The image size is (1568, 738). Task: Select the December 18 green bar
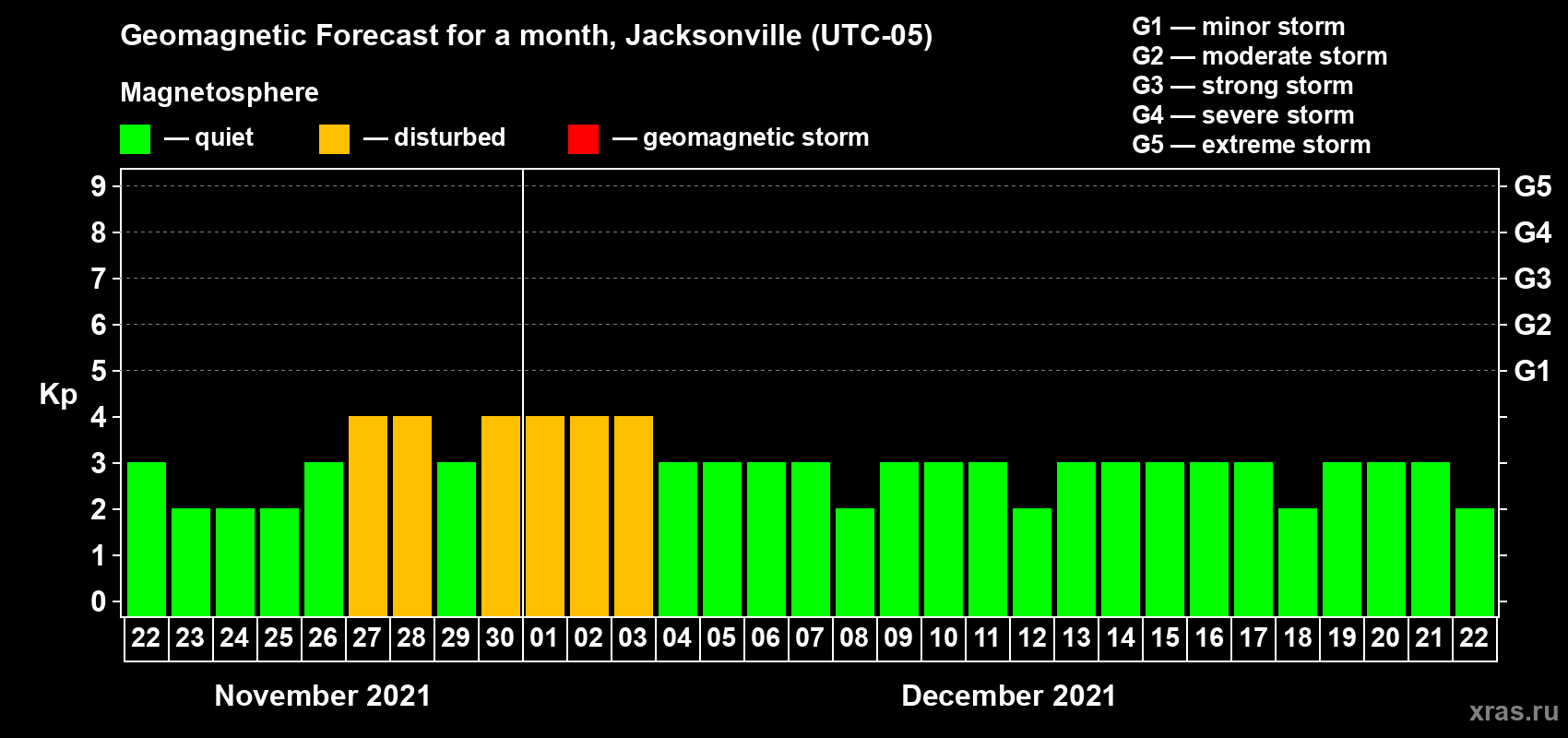pyautogui.click(x=1298, y=562)
